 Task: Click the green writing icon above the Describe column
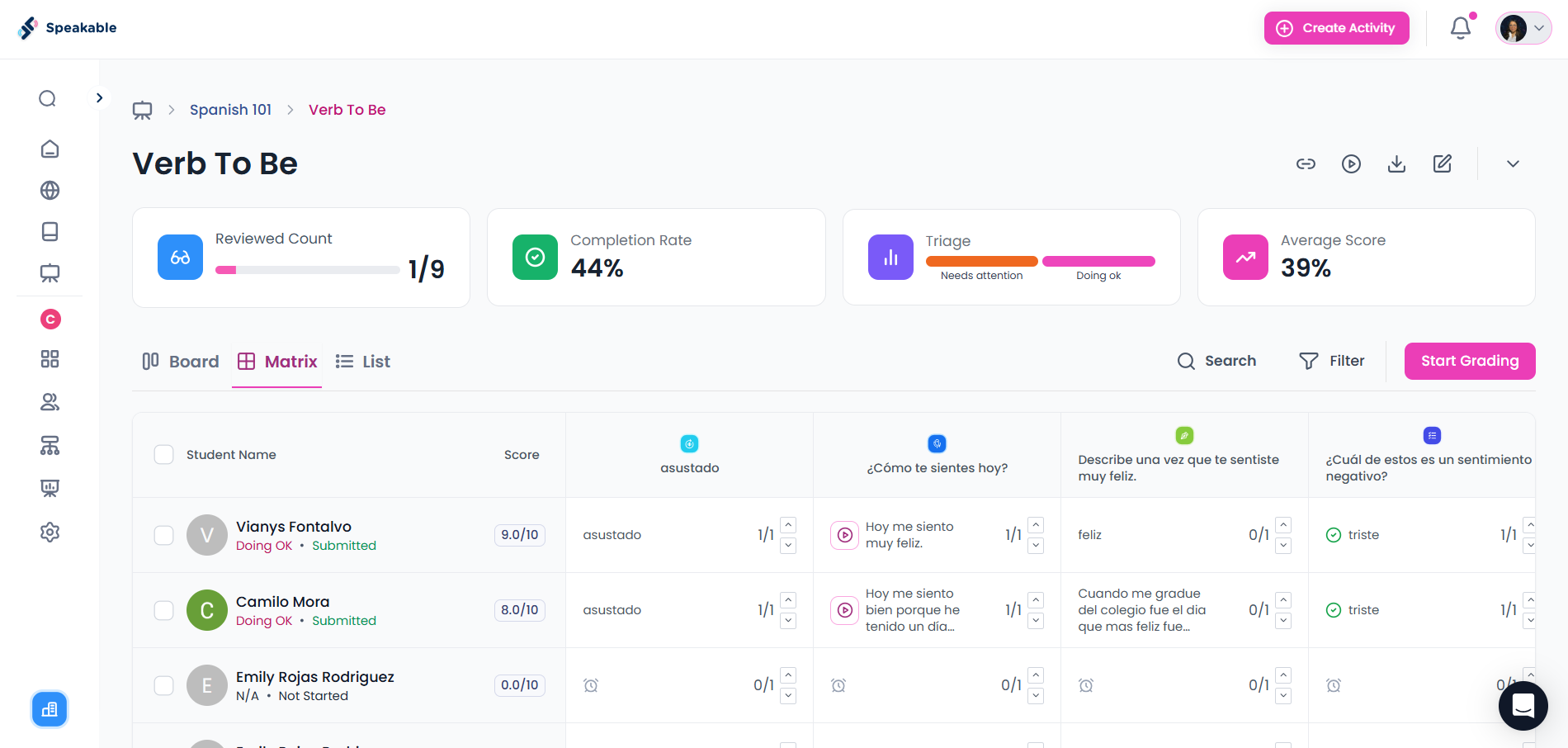[x=1184, y=435]
